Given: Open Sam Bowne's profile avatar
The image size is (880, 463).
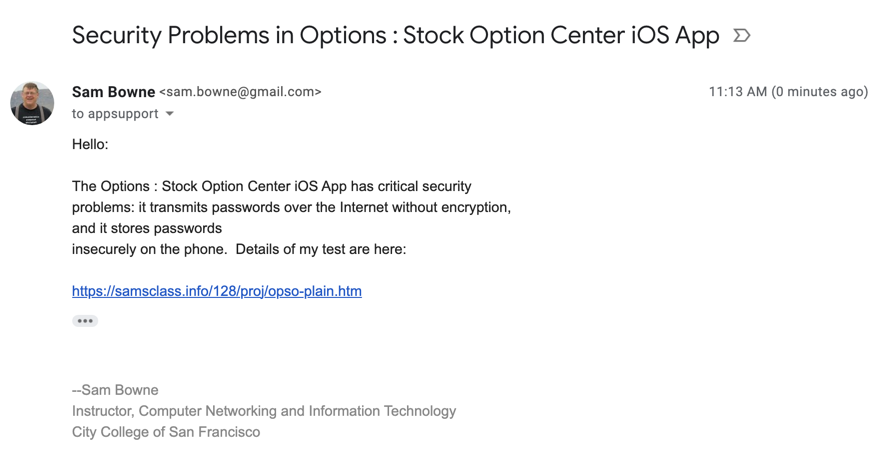Looking at the screenshot, I should (x=32, y=103).
